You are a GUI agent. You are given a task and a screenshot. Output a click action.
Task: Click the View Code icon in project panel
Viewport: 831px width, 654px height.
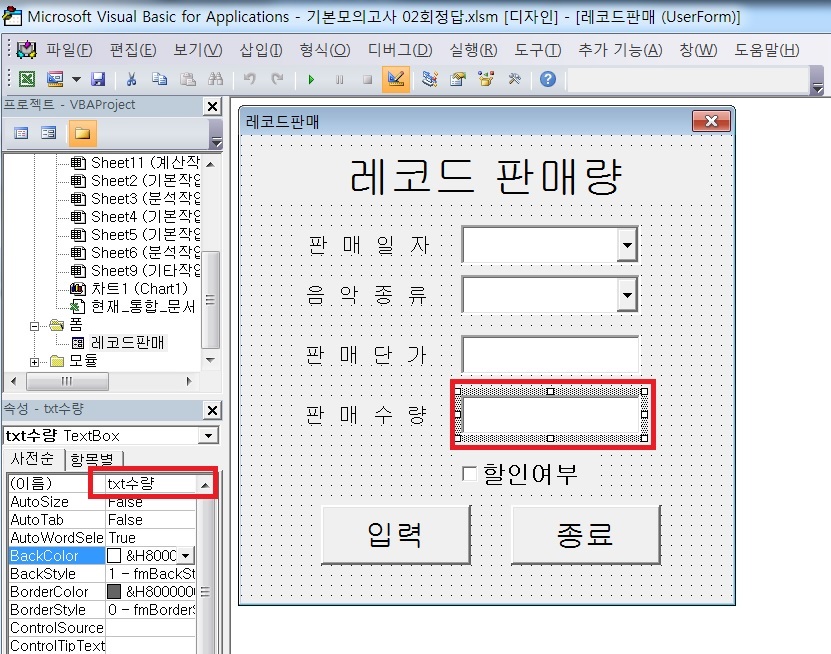tap(21, 133)
